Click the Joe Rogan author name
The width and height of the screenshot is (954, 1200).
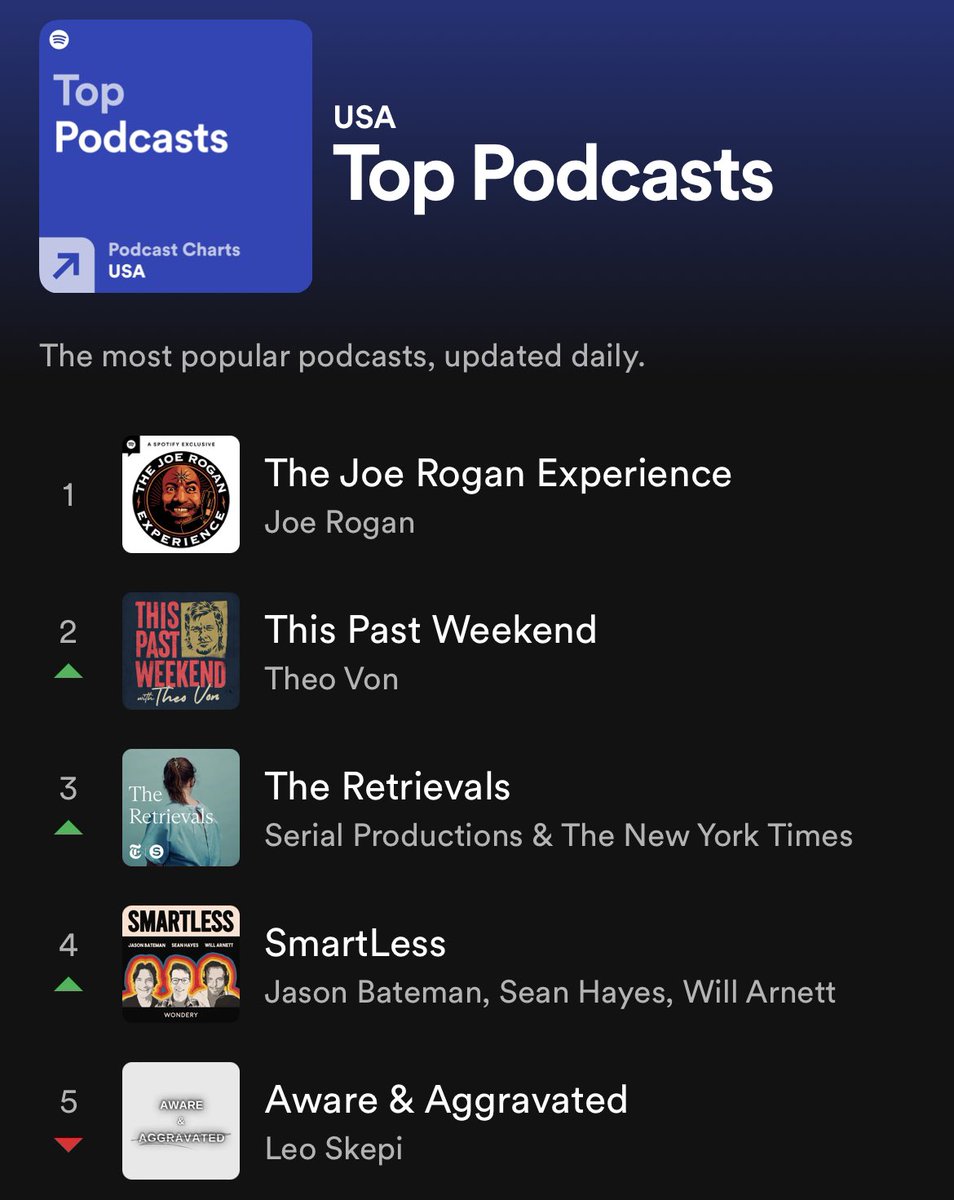coord(339,523)
